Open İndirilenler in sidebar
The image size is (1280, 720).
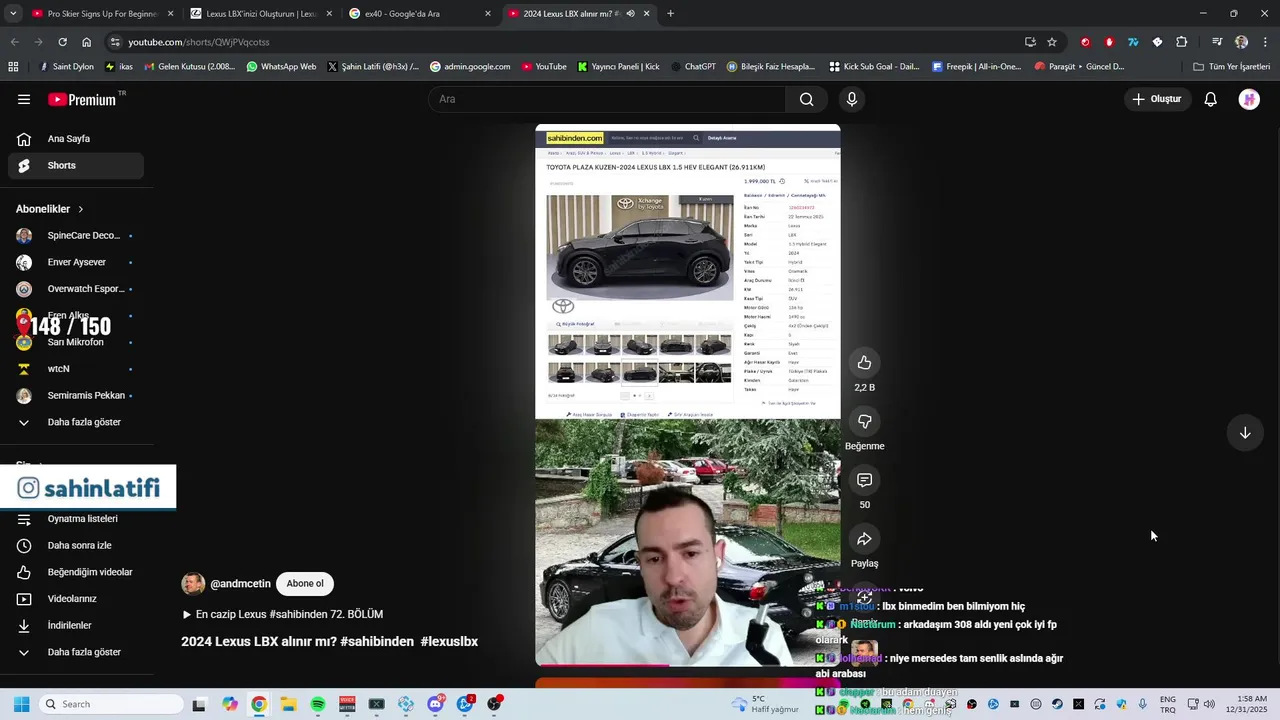[76, 625]
